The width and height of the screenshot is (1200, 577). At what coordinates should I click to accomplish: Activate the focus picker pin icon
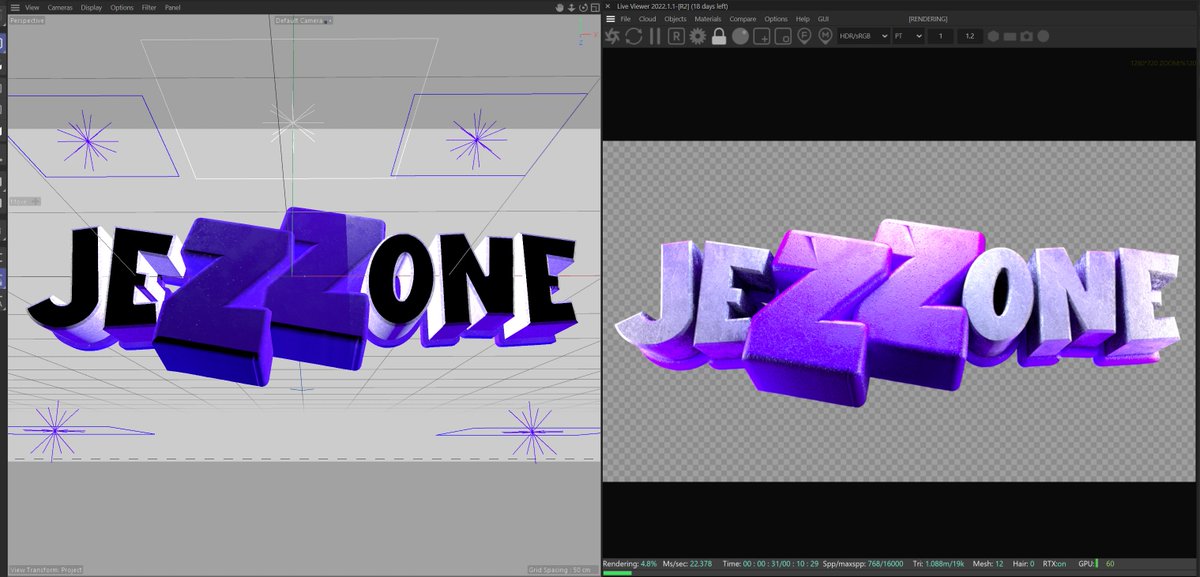click(804, 36)
